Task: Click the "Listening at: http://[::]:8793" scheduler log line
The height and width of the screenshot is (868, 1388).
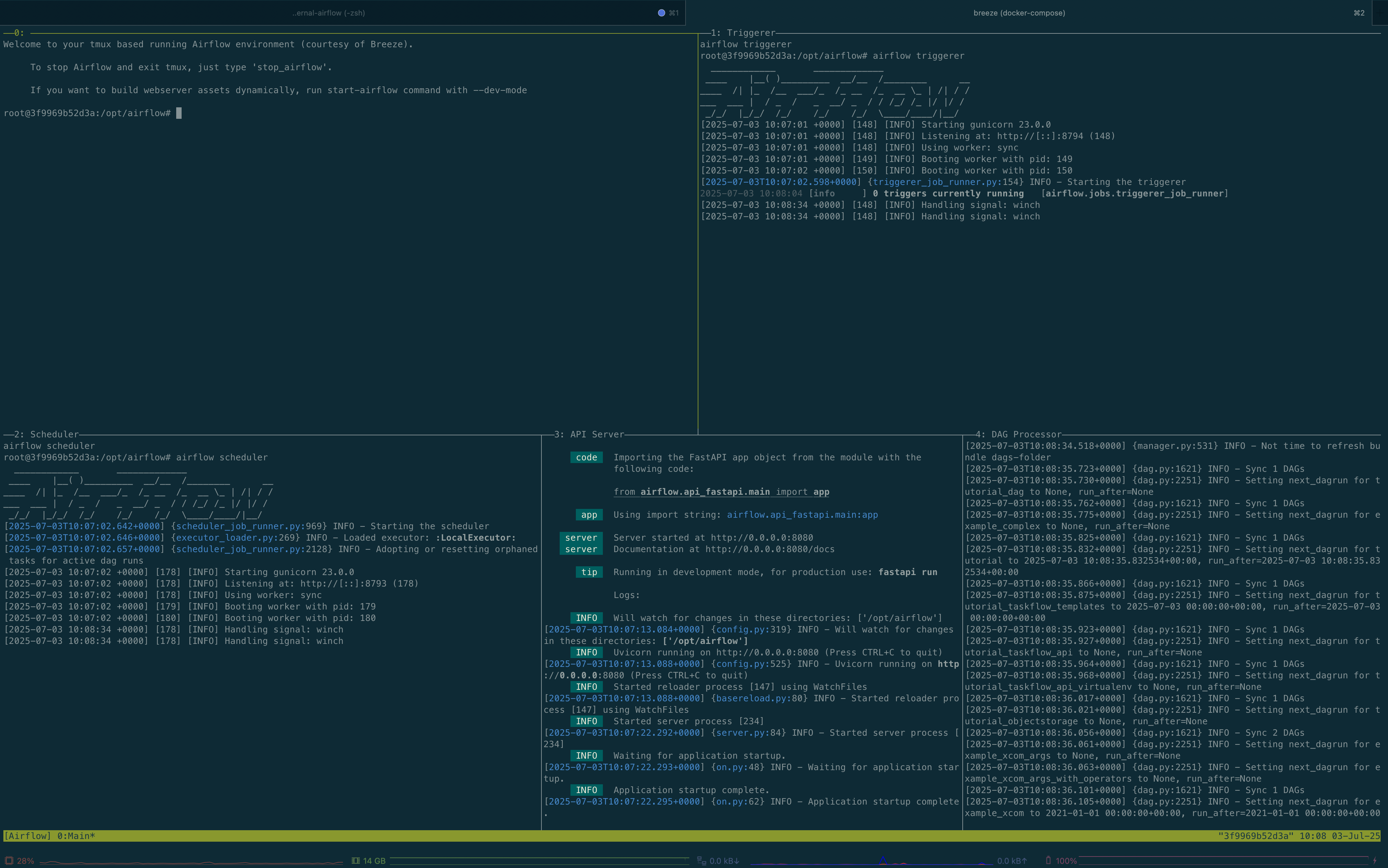Action: click(x=212, y=583)
